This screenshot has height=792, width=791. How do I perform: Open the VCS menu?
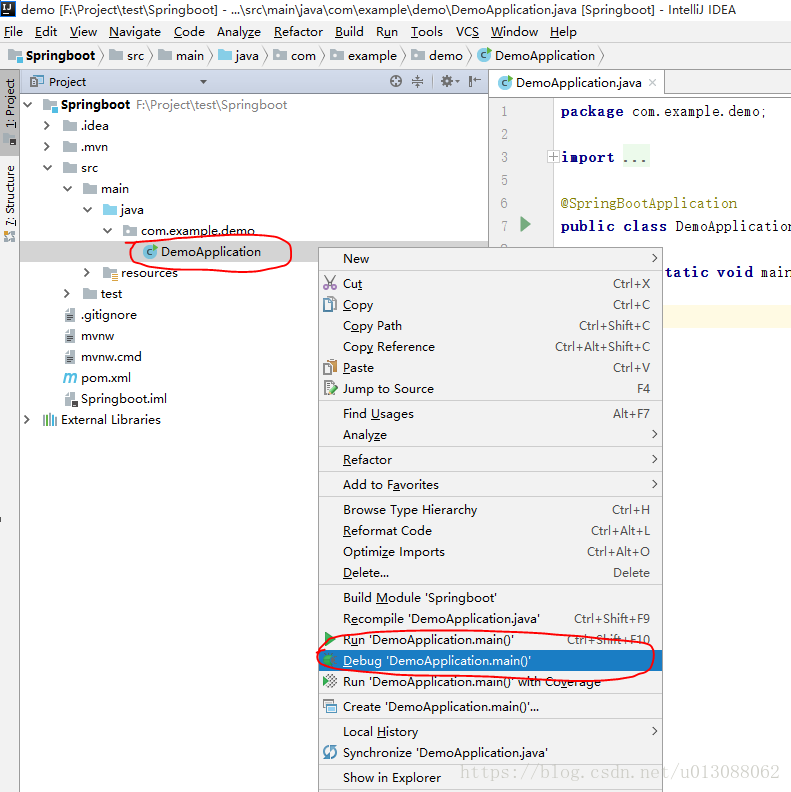(467, 32)
